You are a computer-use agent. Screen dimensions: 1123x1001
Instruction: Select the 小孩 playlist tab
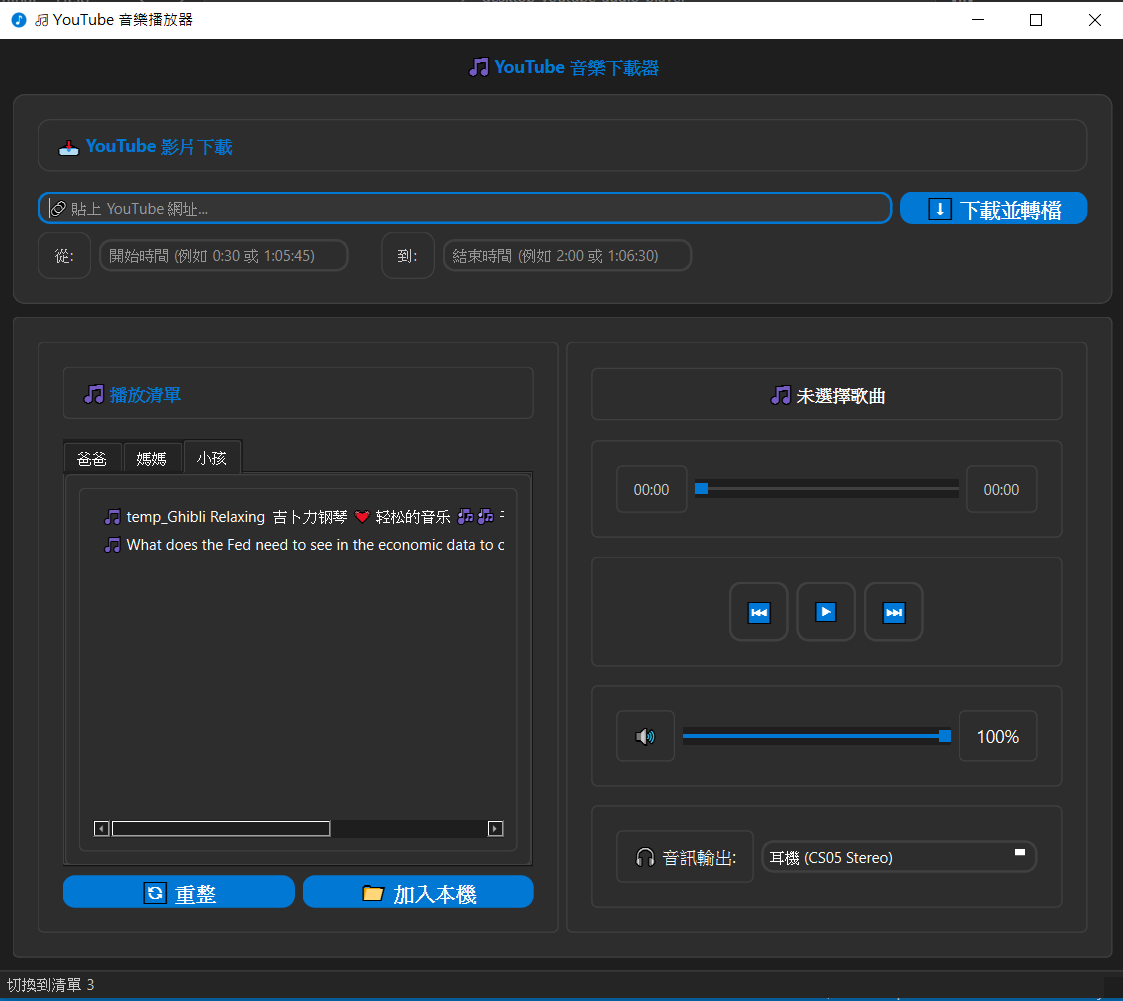tap(212, 458)
